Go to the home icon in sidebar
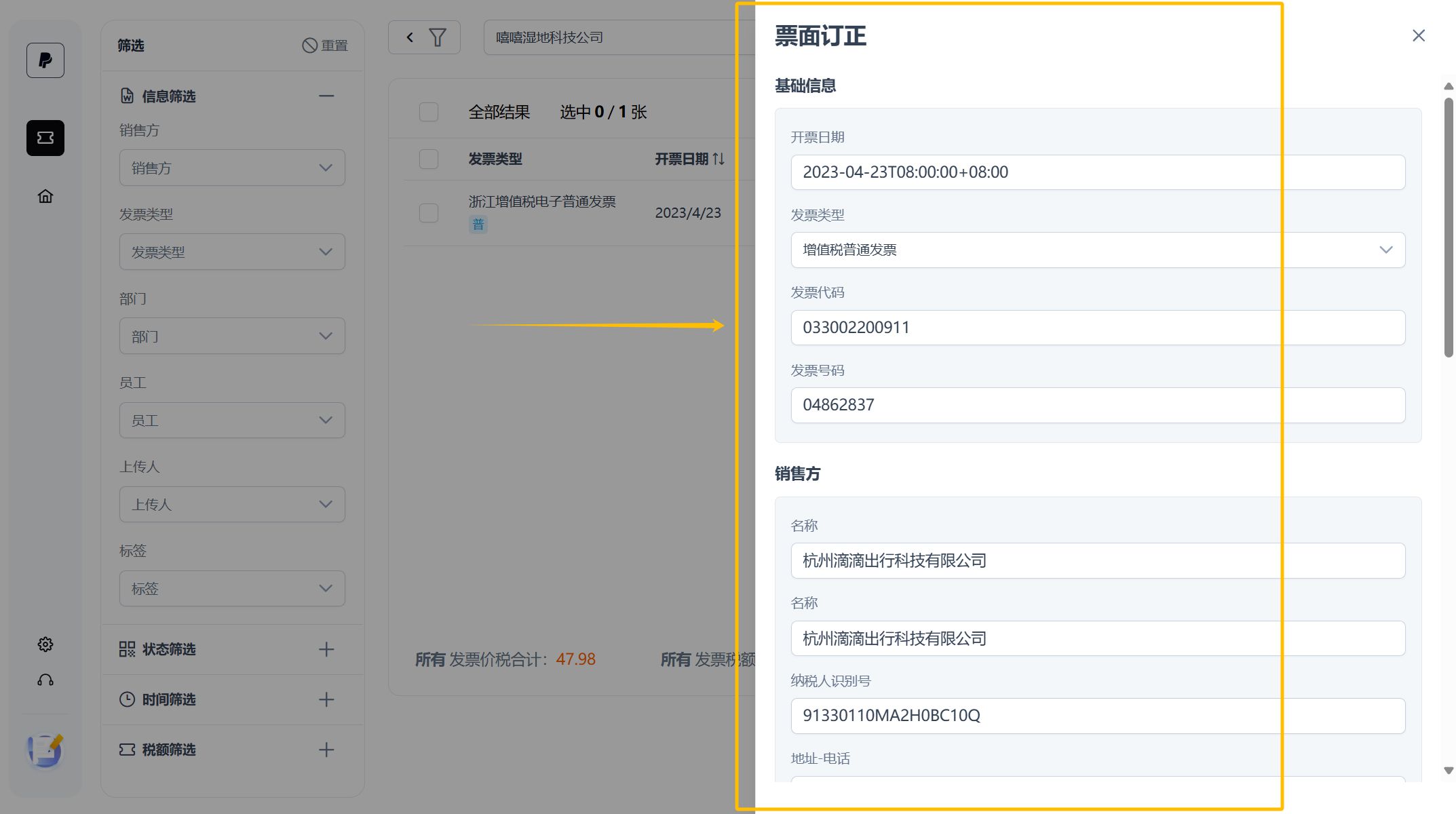Screen dimensions: 1456x814 pyautogui.click(x=45, y=196)
